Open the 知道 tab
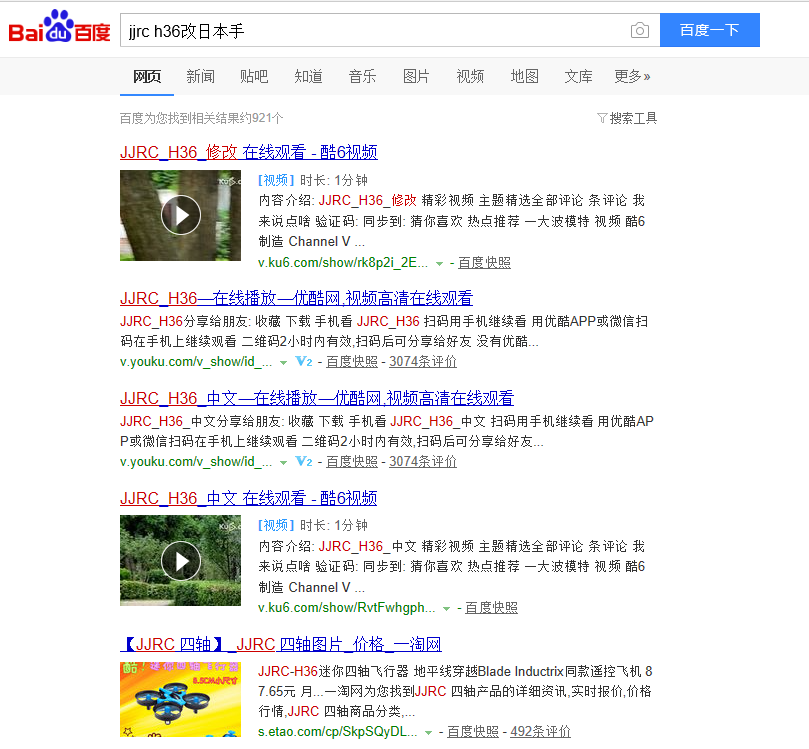 [x=309, y=76]
